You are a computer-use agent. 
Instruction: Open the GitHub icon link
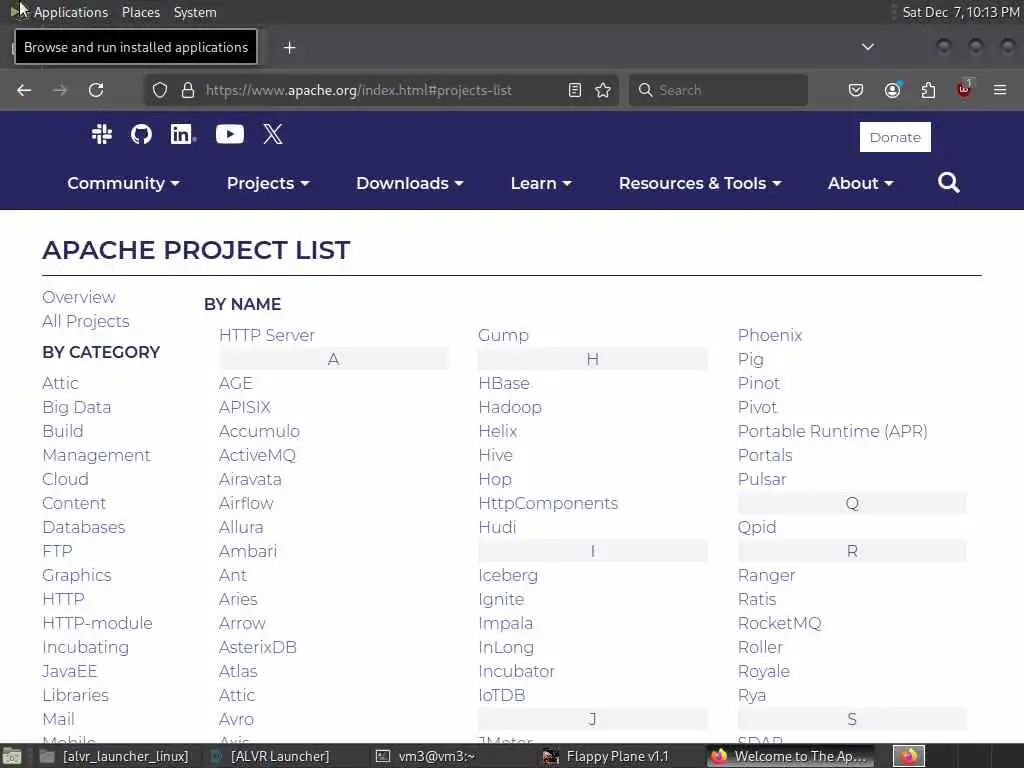(141, 135)
